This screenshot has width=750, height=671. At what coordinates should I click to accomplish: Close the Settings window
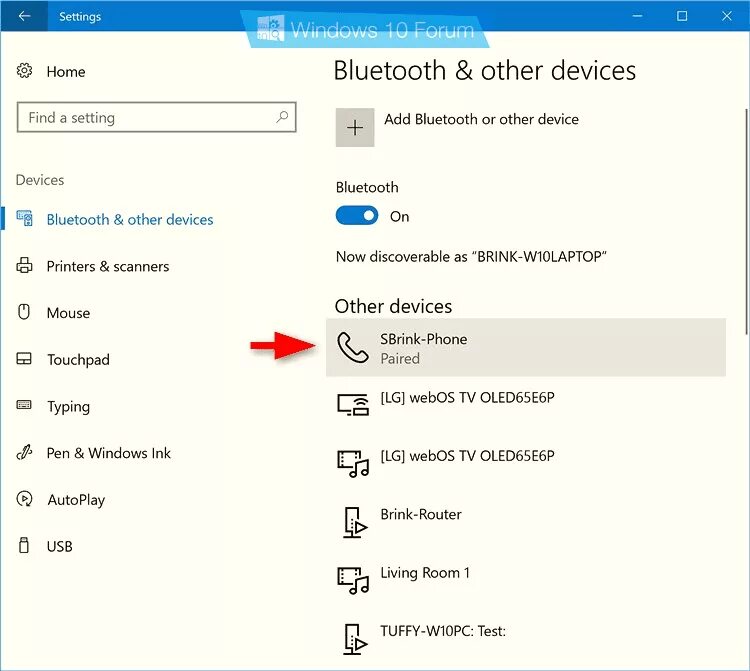[x=727, y=16]
